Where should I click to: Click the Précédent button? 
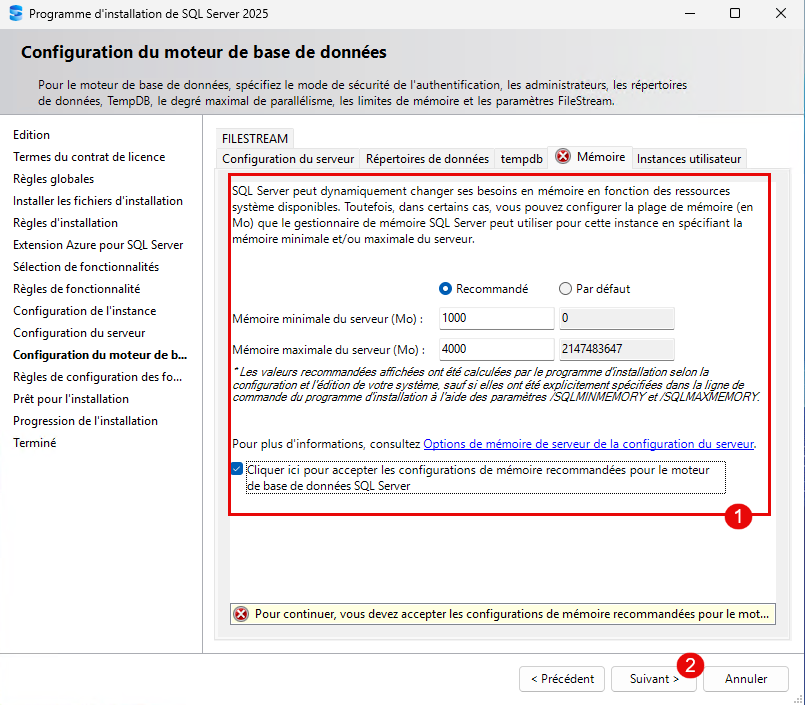(562, 679)
